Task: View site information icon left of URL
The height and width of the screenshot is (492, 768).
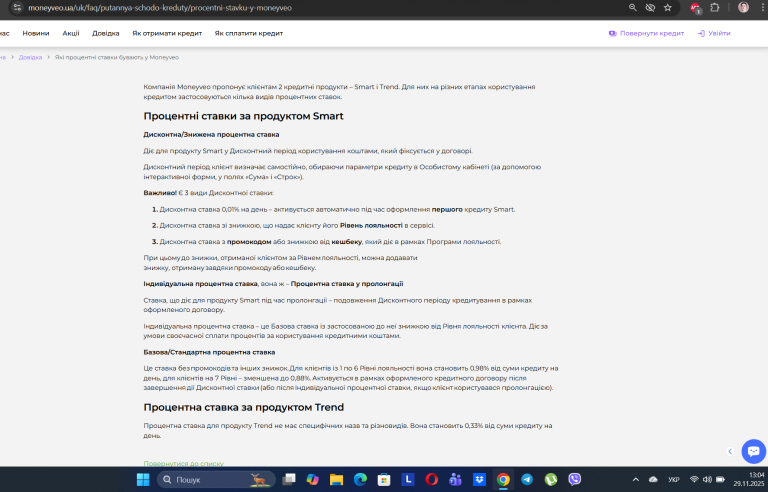Action: click(17, 7)
